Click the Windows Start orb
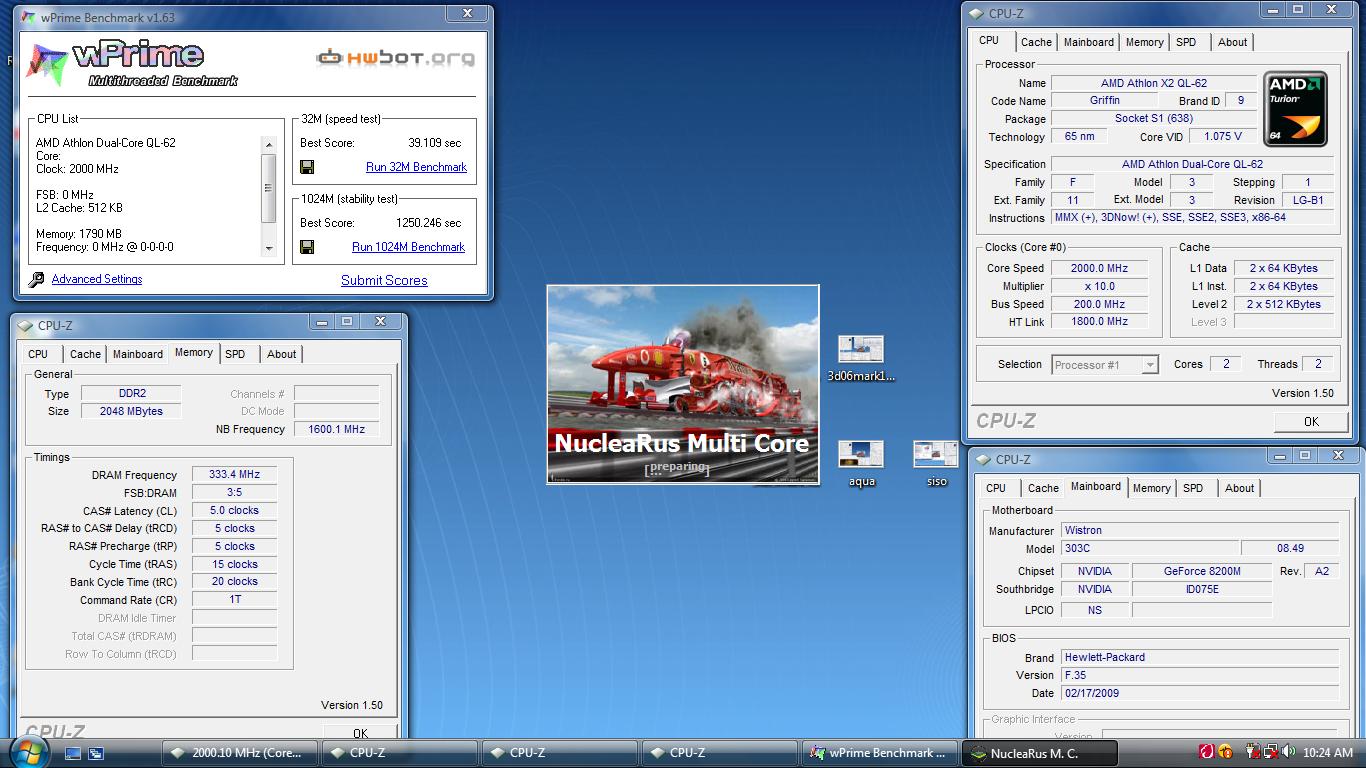The image size is (1366, 768). (27, 752)
